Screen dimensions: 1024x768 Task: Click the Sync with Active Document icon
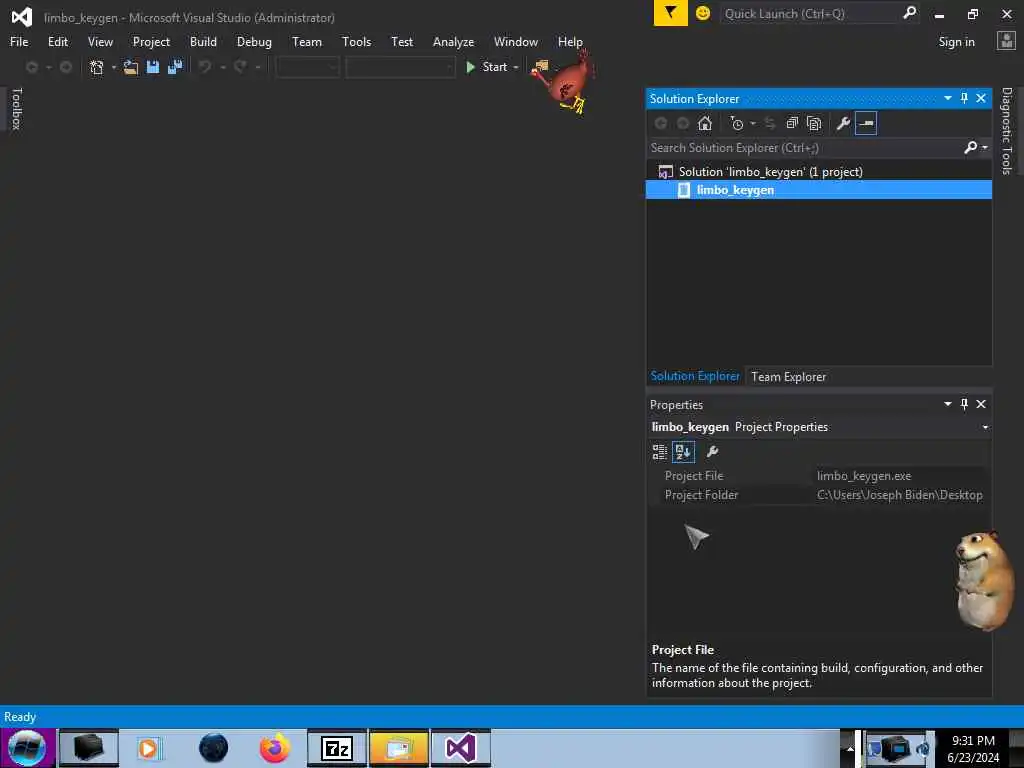(x=770, y=123)
